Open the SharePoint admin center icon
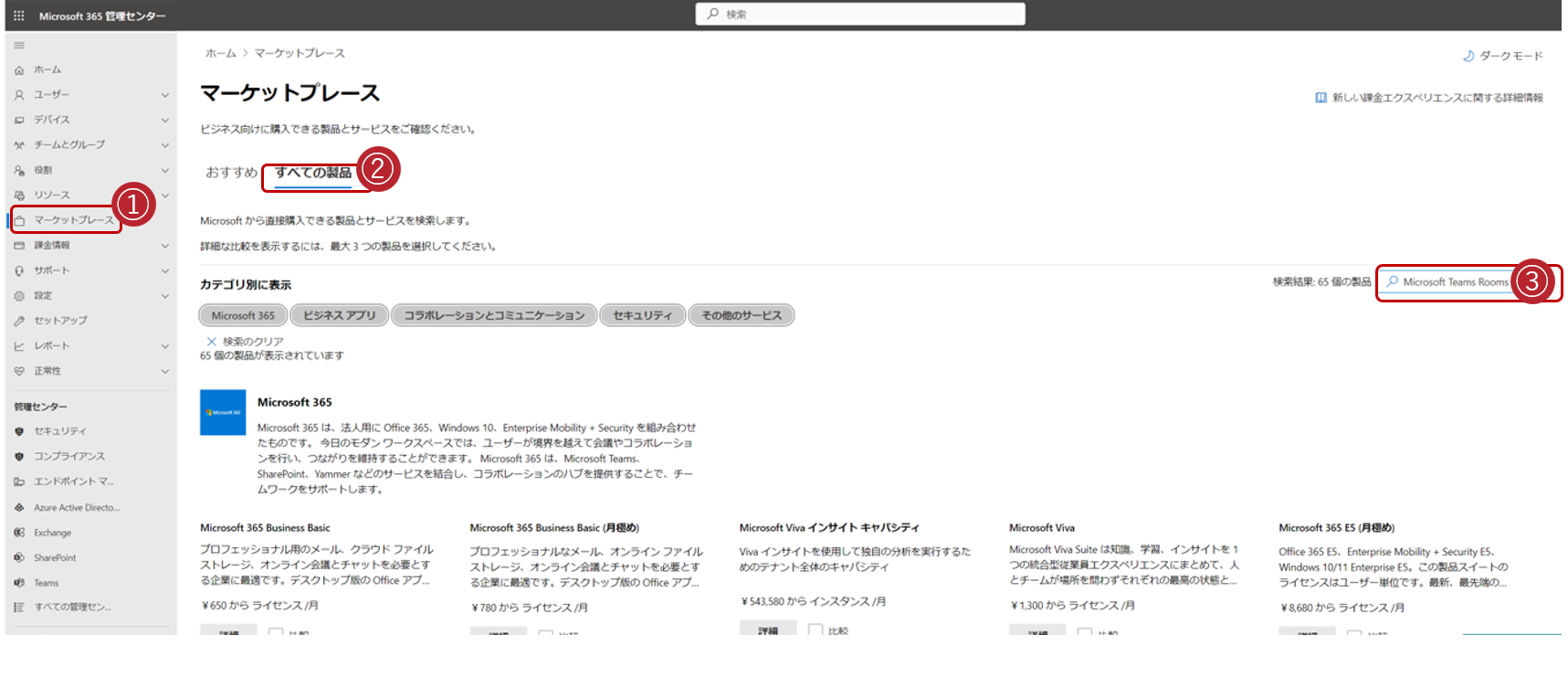1568x677 pixels. pos(19,557)
